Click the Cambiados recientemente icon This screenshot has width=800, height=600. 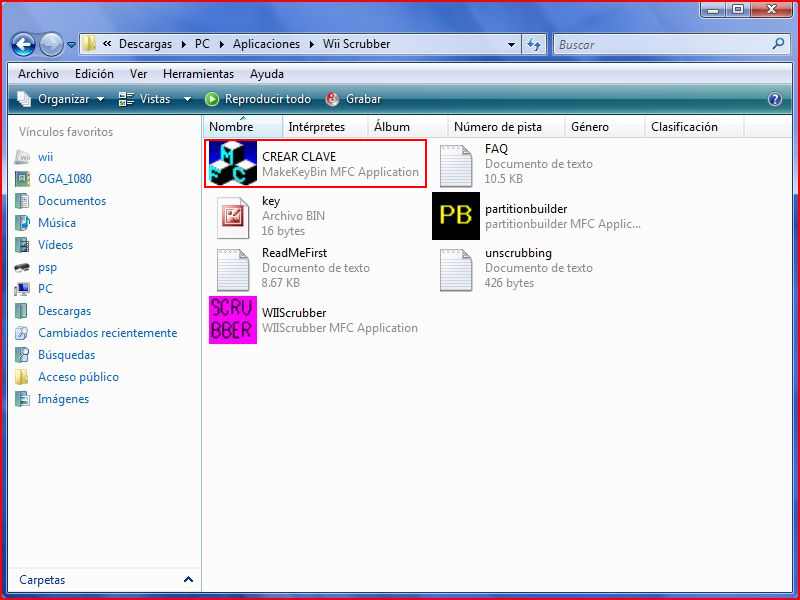[x=22, y=333]
